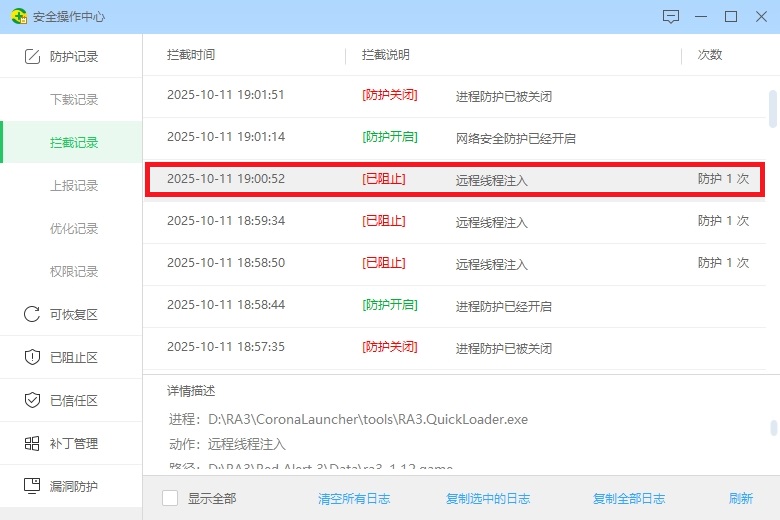Screen dimensions: 780x520
Task: Click 复制选中的日志 link
Action: point(487,499)
